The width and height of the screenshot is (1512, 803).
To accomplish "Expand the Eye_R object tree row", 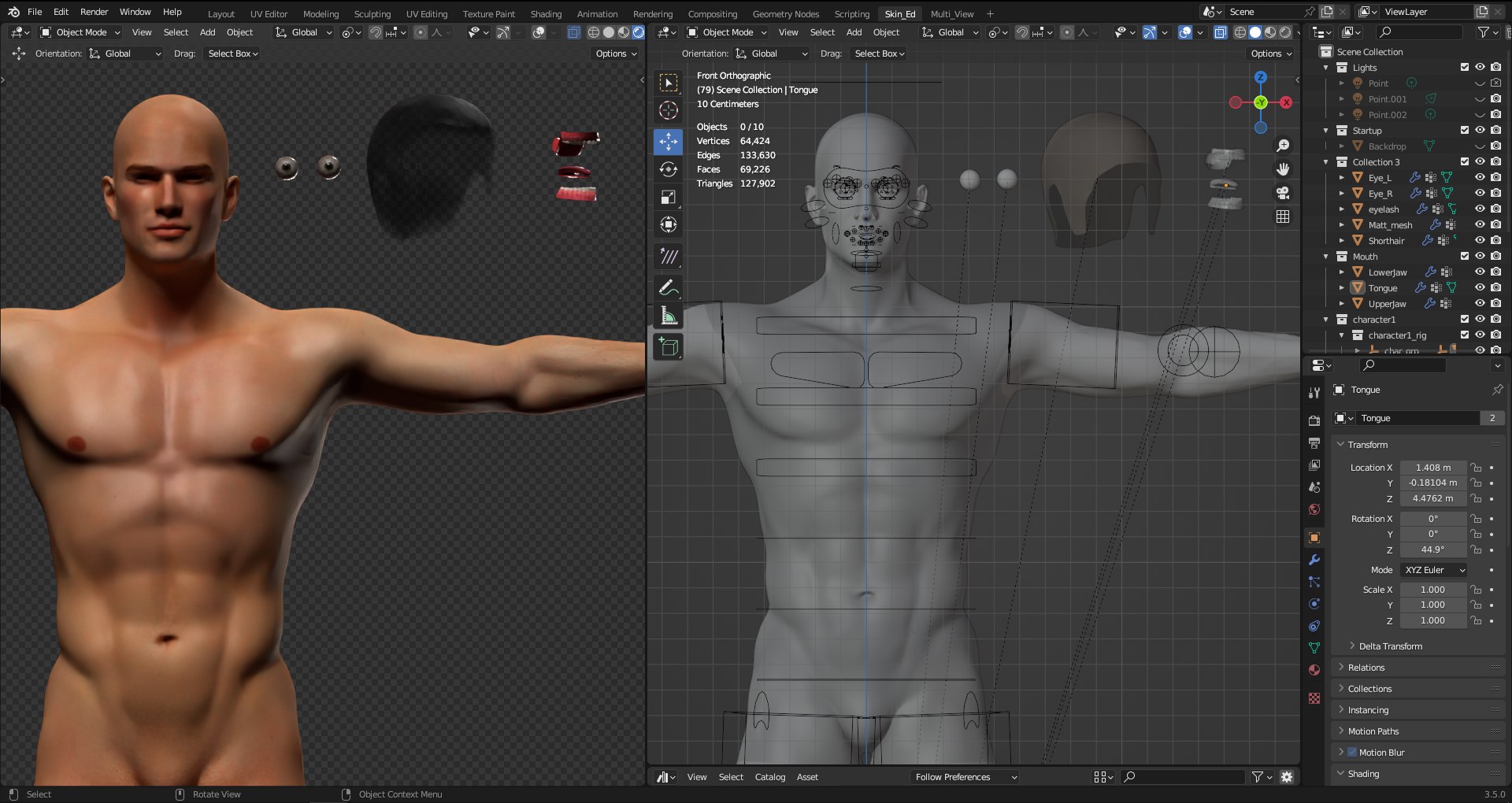I will [x=1342, y=194].
